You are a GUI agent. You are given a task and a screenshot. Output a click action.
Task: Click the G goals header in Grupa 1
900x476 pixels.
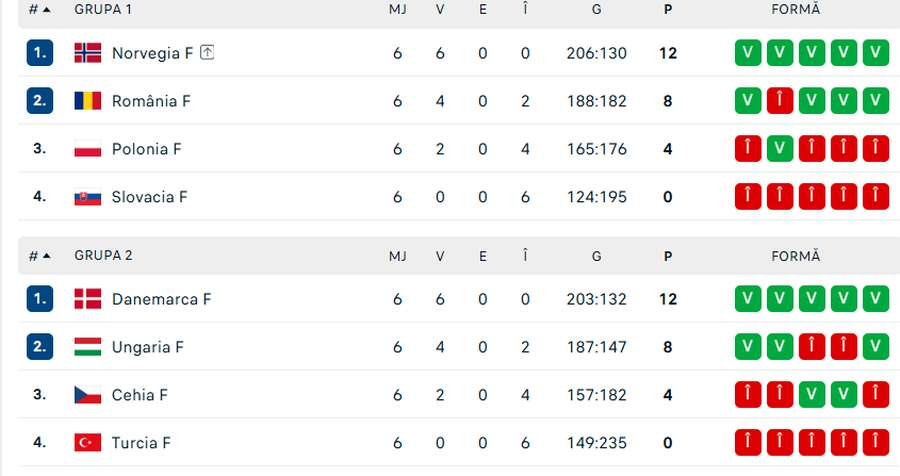click(596, 9)
